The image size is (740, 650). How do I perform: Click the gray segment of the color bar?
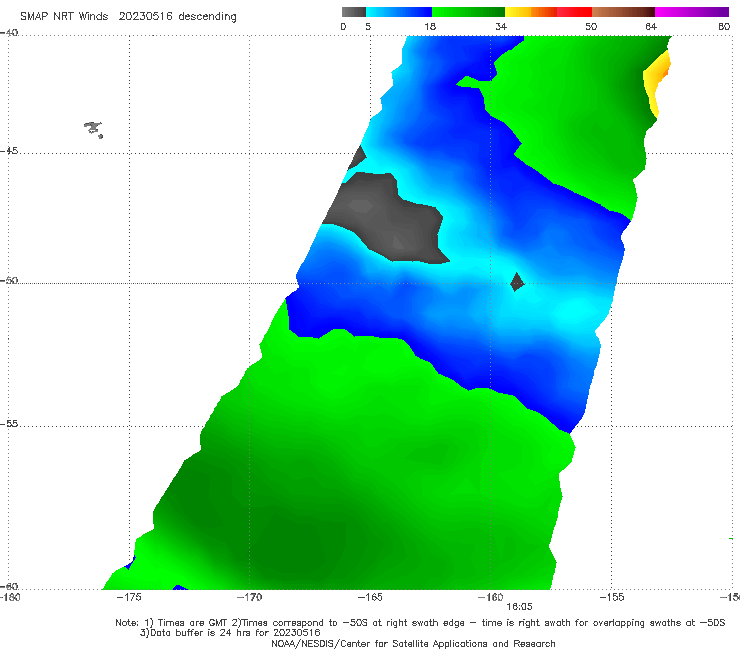pyautogui.click(x=354, y=12)
